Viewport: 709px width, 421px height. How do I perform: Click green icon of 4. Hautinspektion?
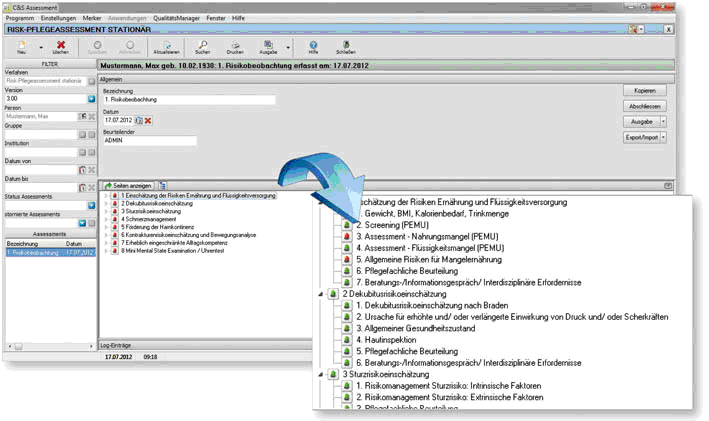point(347,340)
